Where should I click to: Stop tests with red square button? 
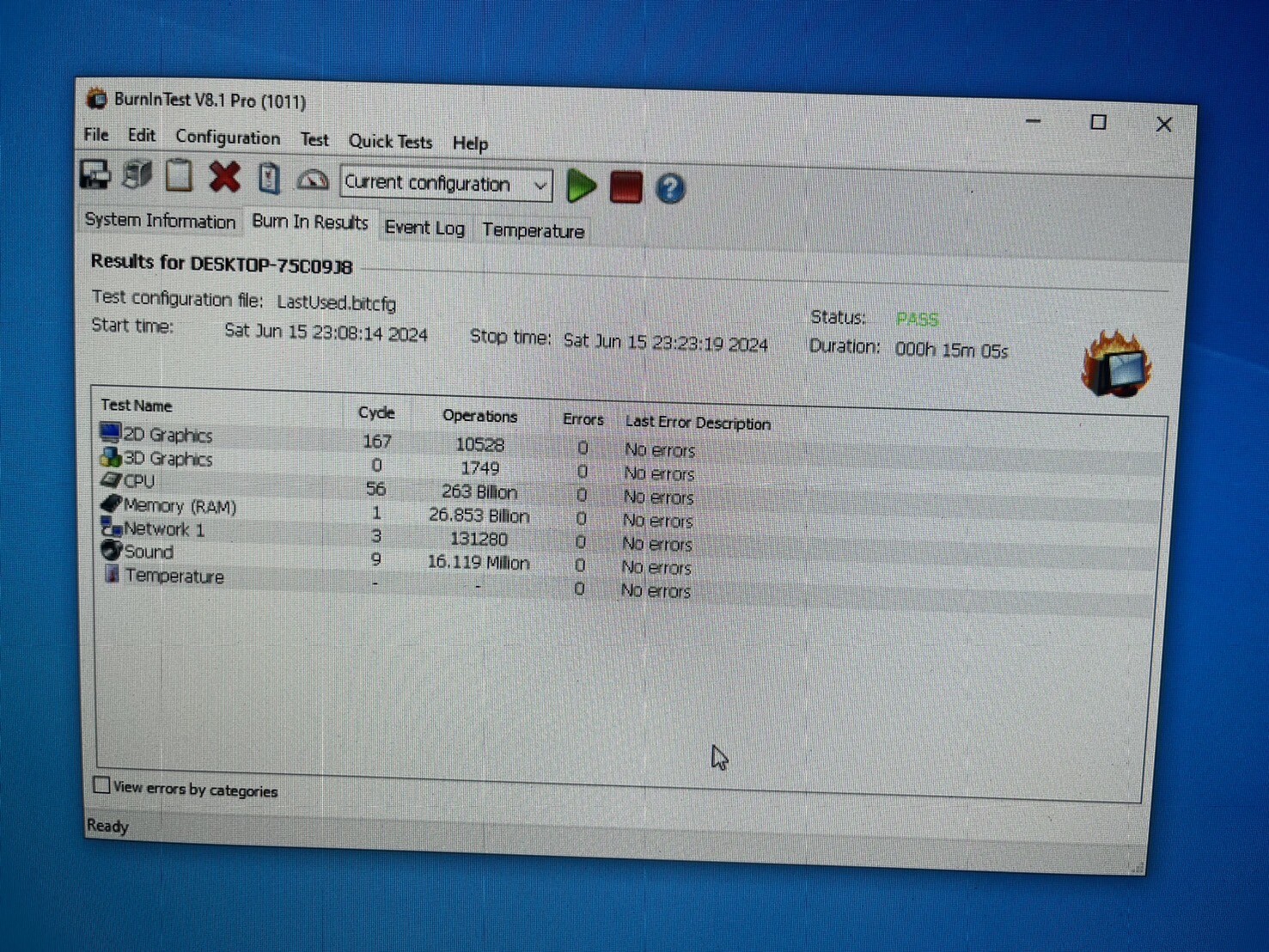pos(625,187)
